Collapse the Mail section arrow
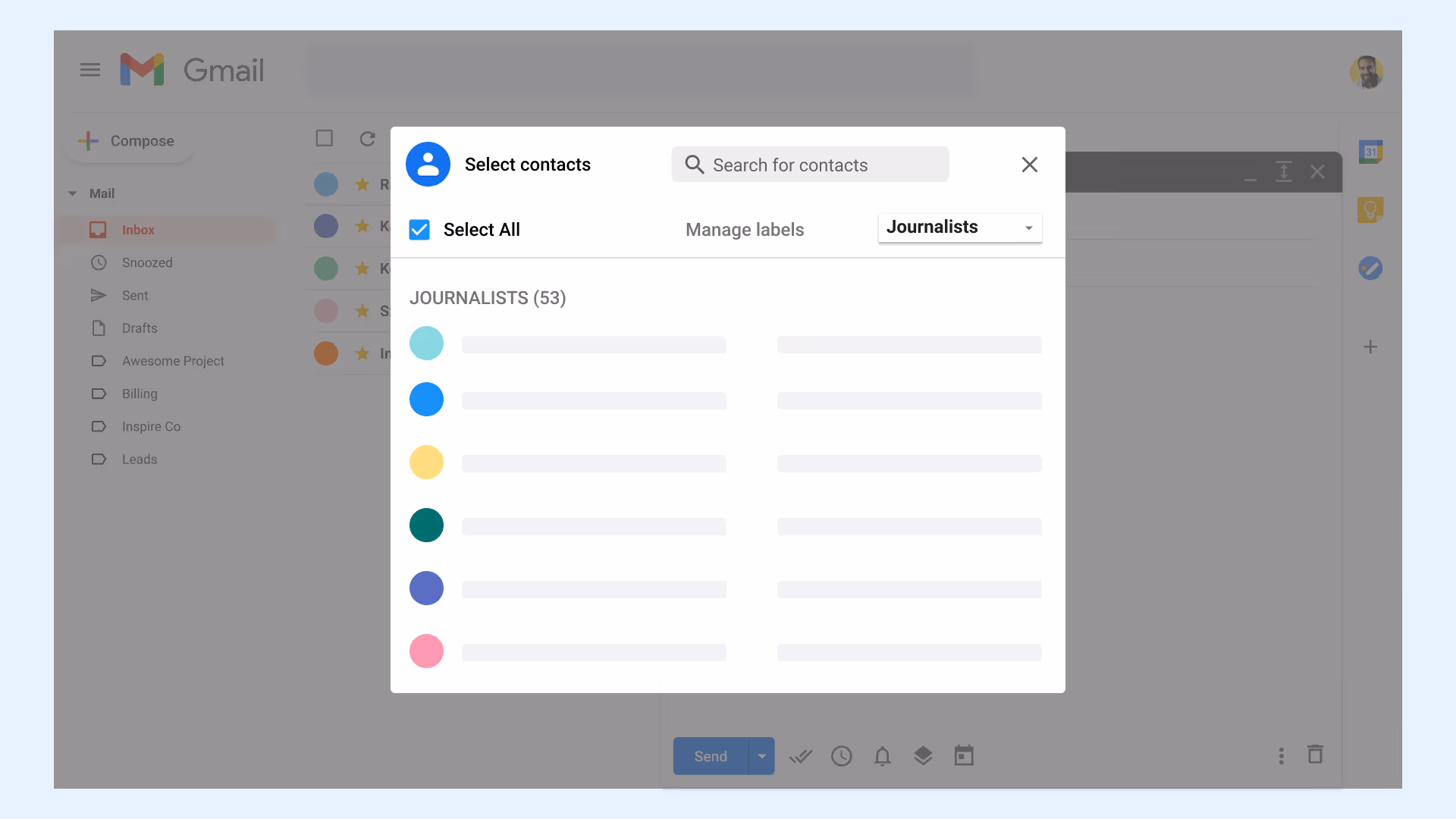Screen dimensions: 1456x819 coord(73,193)
